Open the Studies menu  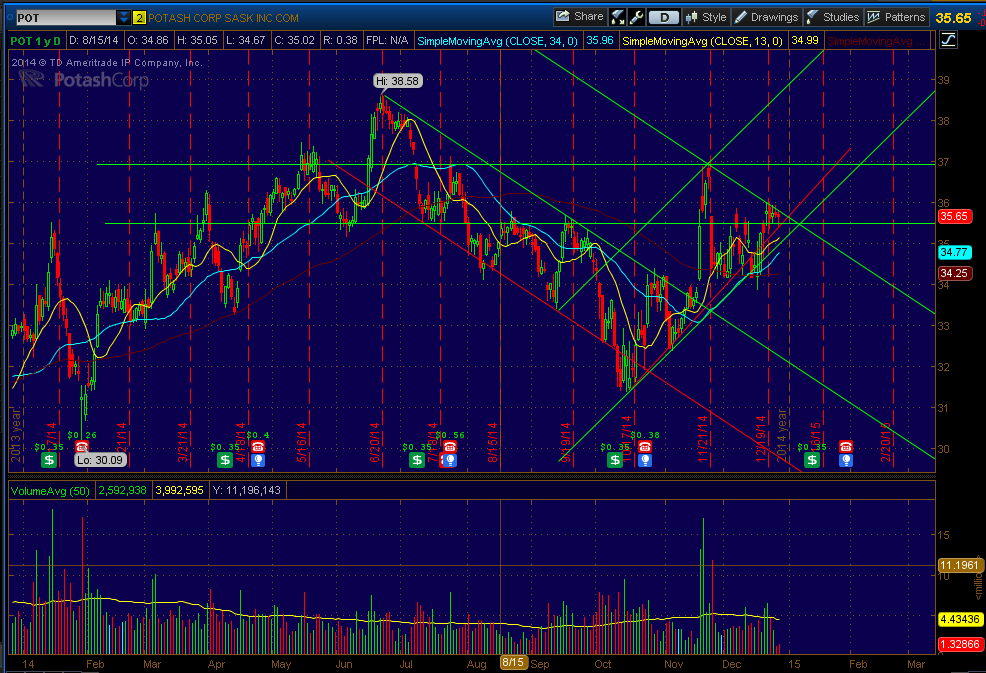(833, 18)
